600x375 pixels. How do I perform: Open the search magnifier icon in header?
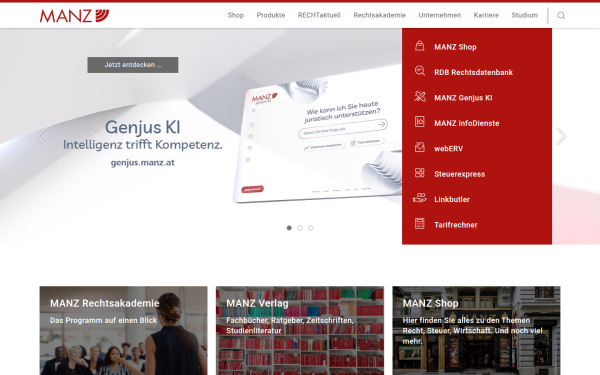click(561, 15)
